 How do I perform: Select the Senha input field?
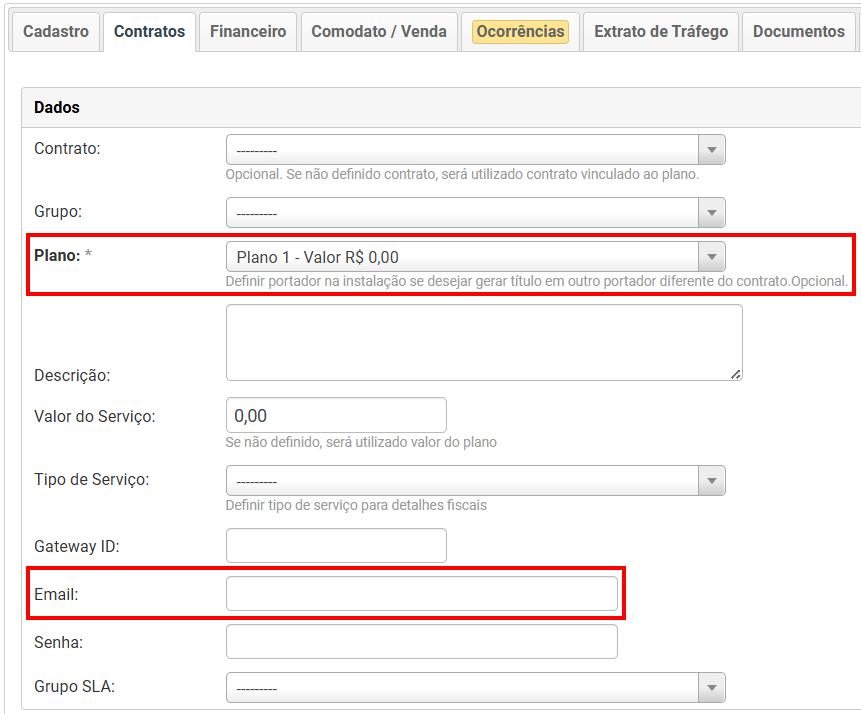[x=421, y=642]
